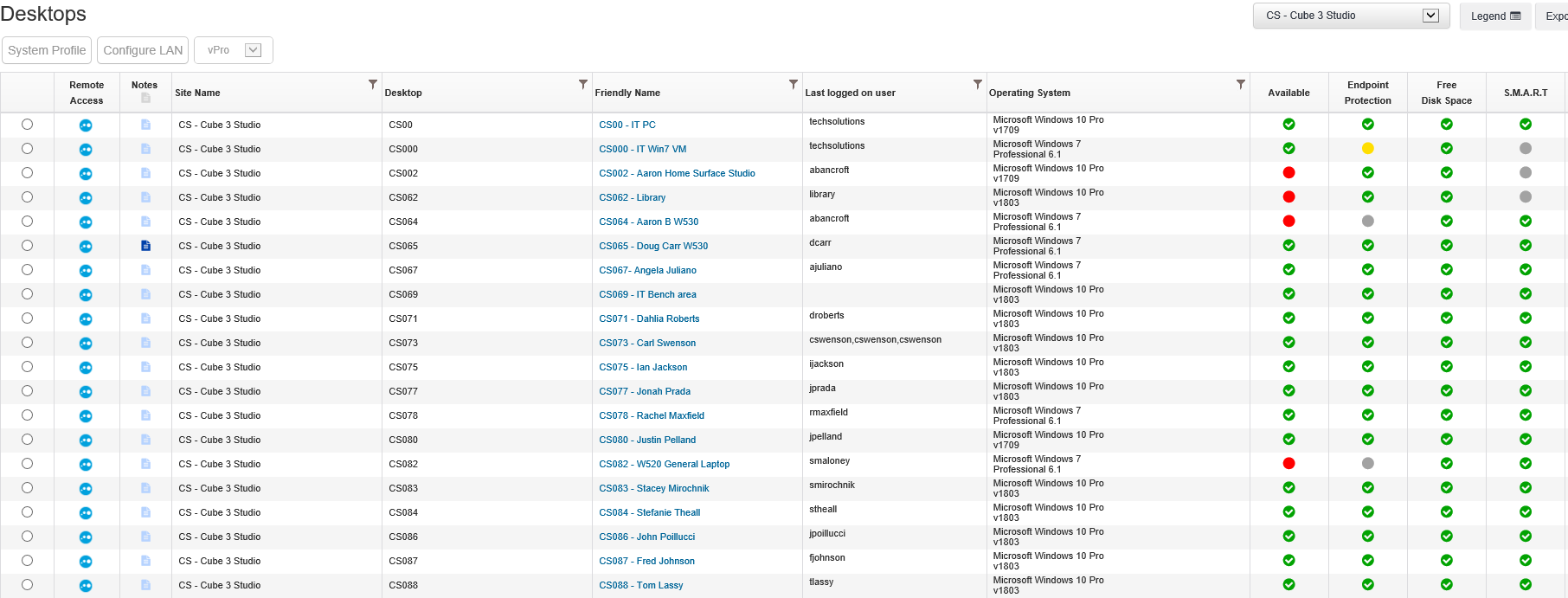Image resolution: width=1568 pixels, height=598 pixels.
Task: Open the CS - Cube 3 Studio site dropdown
Action: [1351, 16]
